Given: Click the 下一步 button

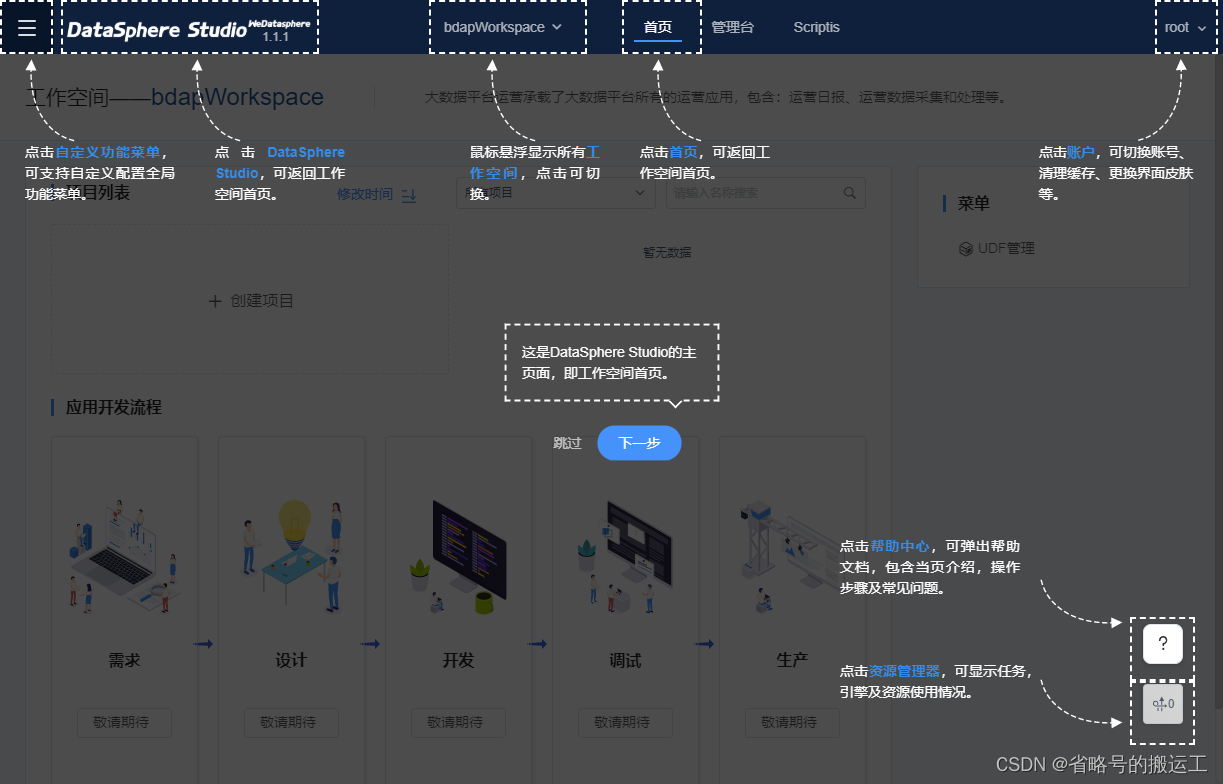Looking at the screenshot, I should pyautogui.click(x=639, y=443).
